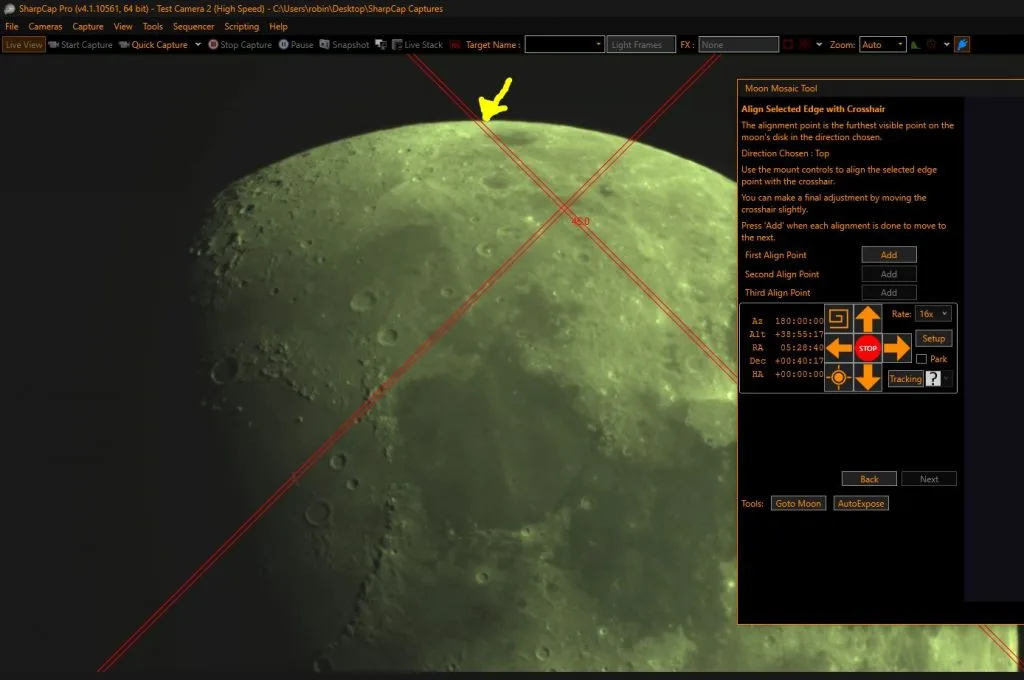Click the Quick Capture button
This screenshot has width=1024, height=680.
(x=153, y=44)
